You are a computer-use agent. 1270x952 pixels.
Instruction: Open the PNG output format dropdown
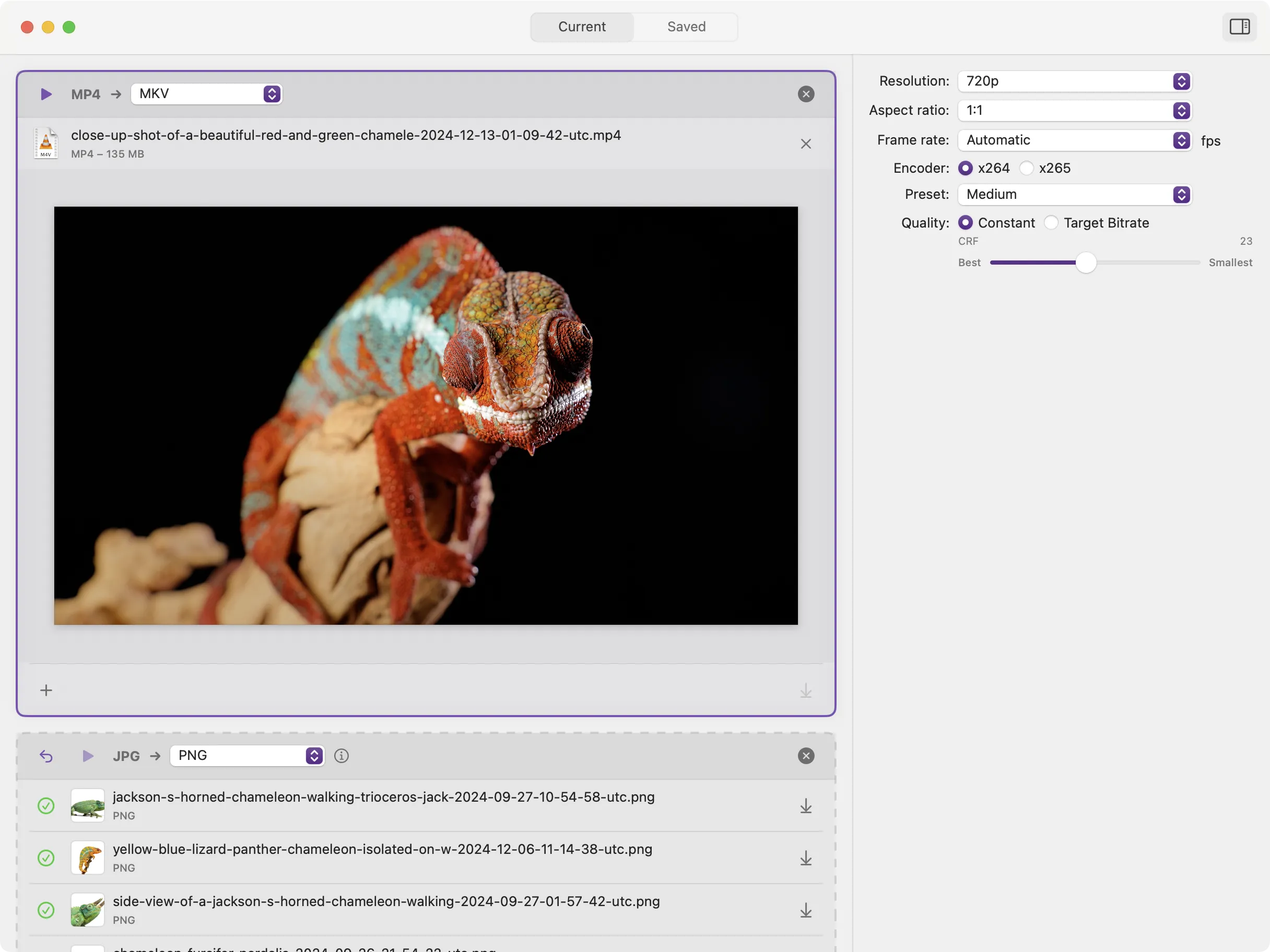247,756
